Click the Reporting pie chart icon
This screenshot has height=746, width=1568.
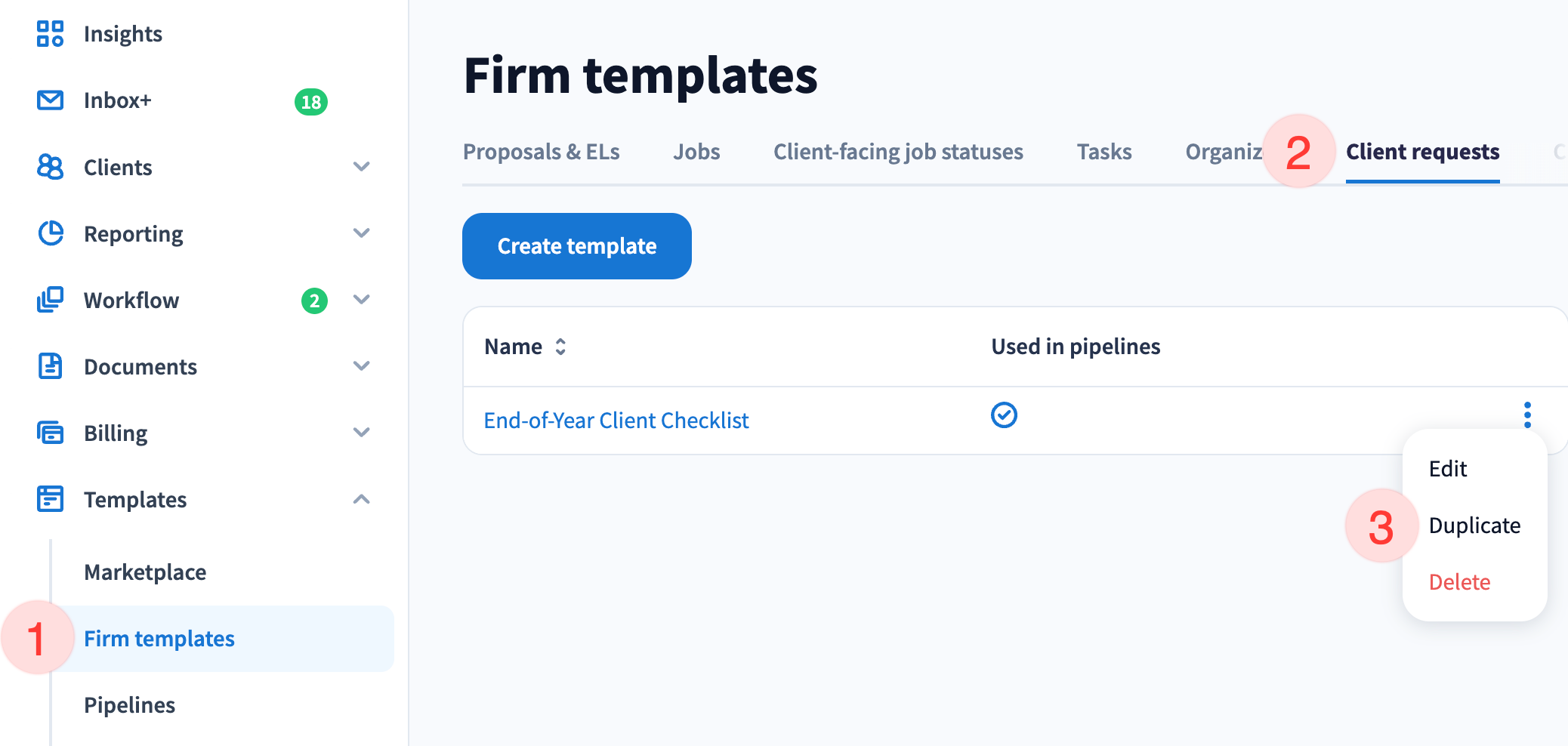(x=50, y=233)
